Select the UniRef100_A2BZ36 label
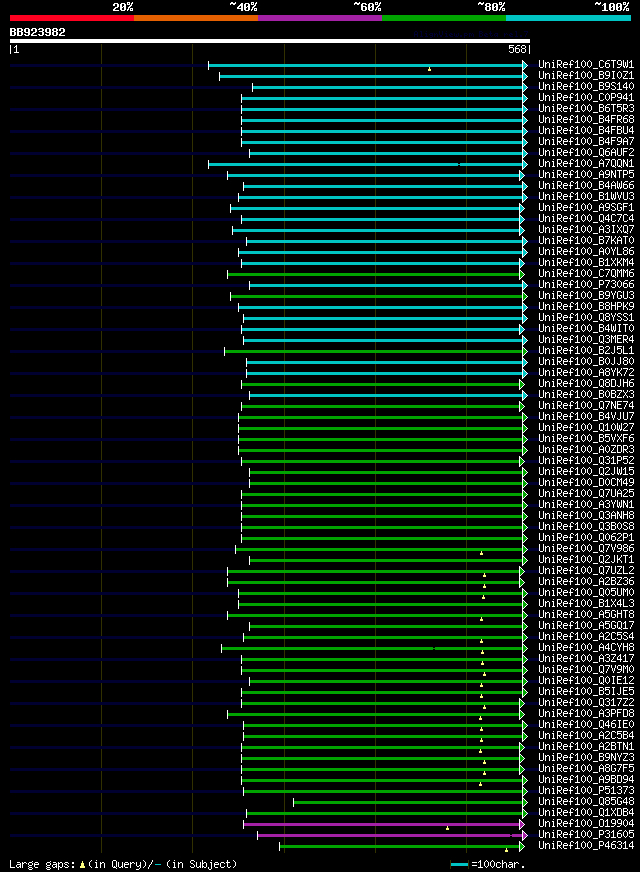640x872 pixels. [x=586, y=582]
